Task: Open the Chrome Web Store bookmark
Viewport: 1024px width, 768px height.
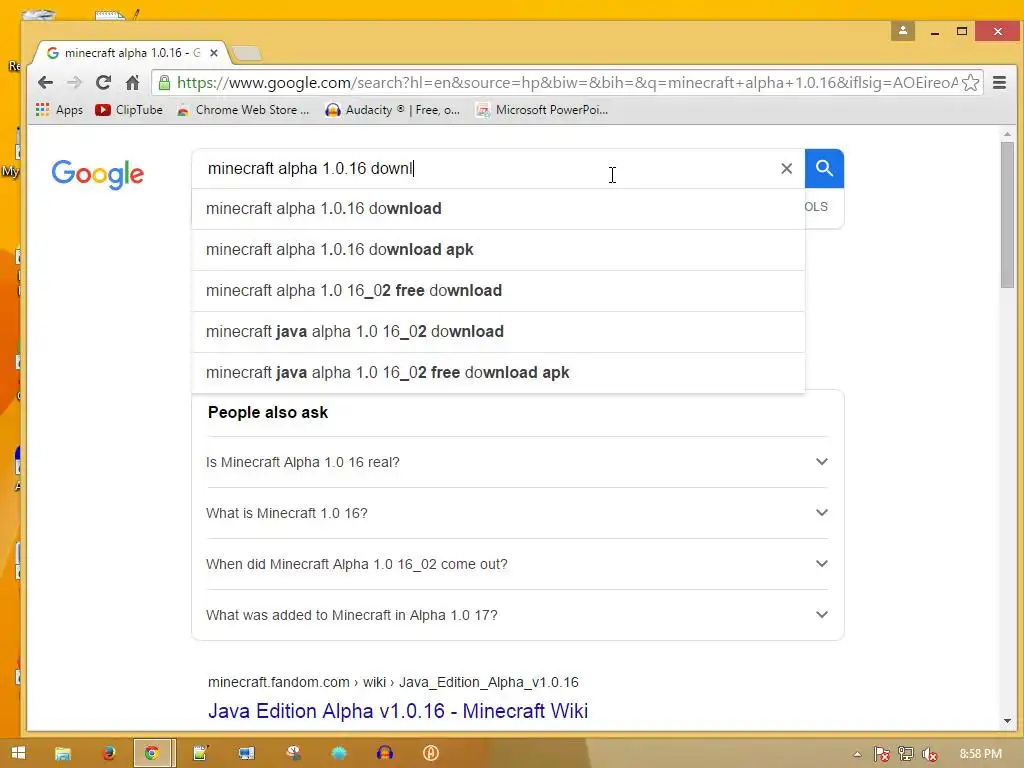Action: click(243, 110)
